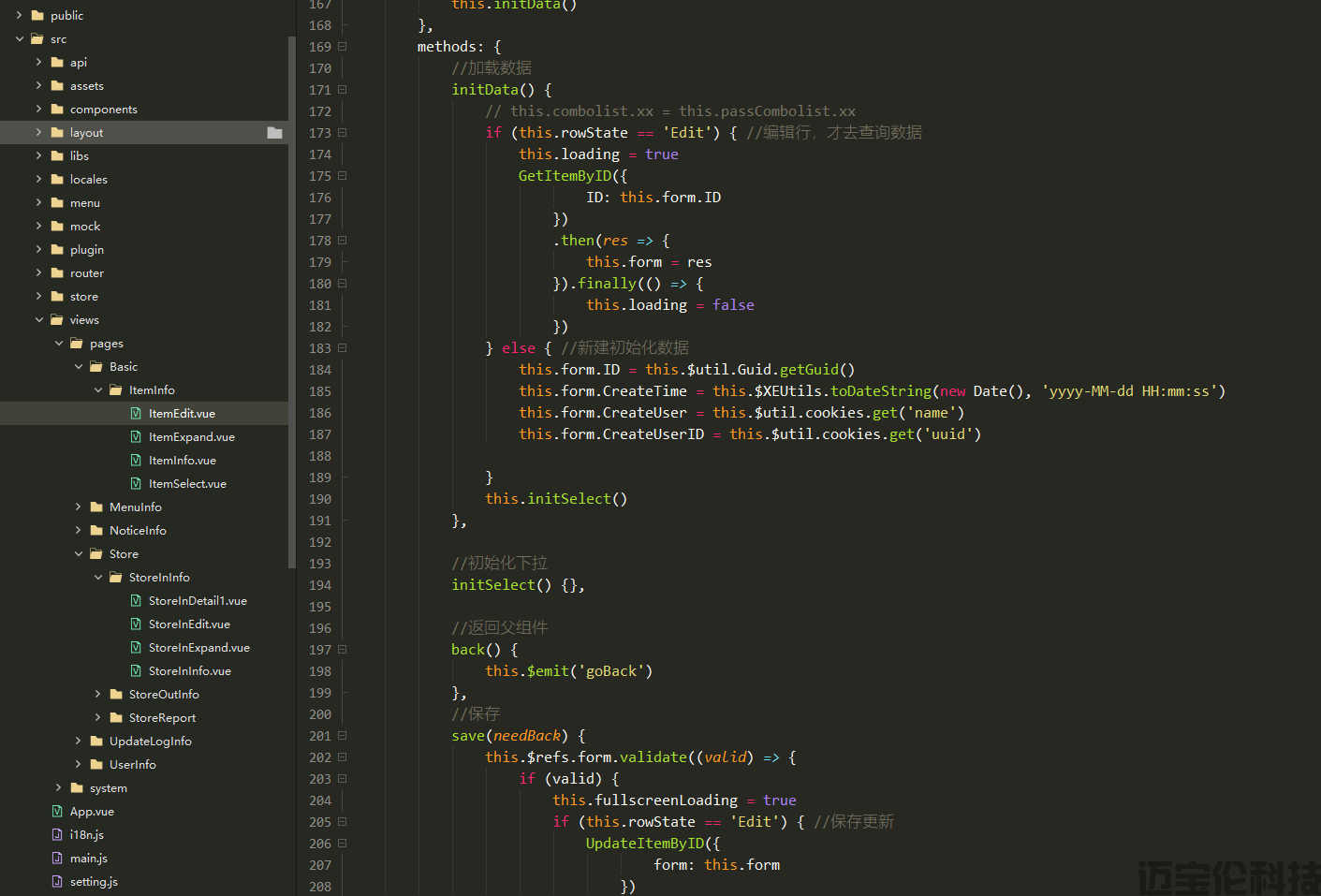Click the system folder icon
1321x896 pixels.
77,787
